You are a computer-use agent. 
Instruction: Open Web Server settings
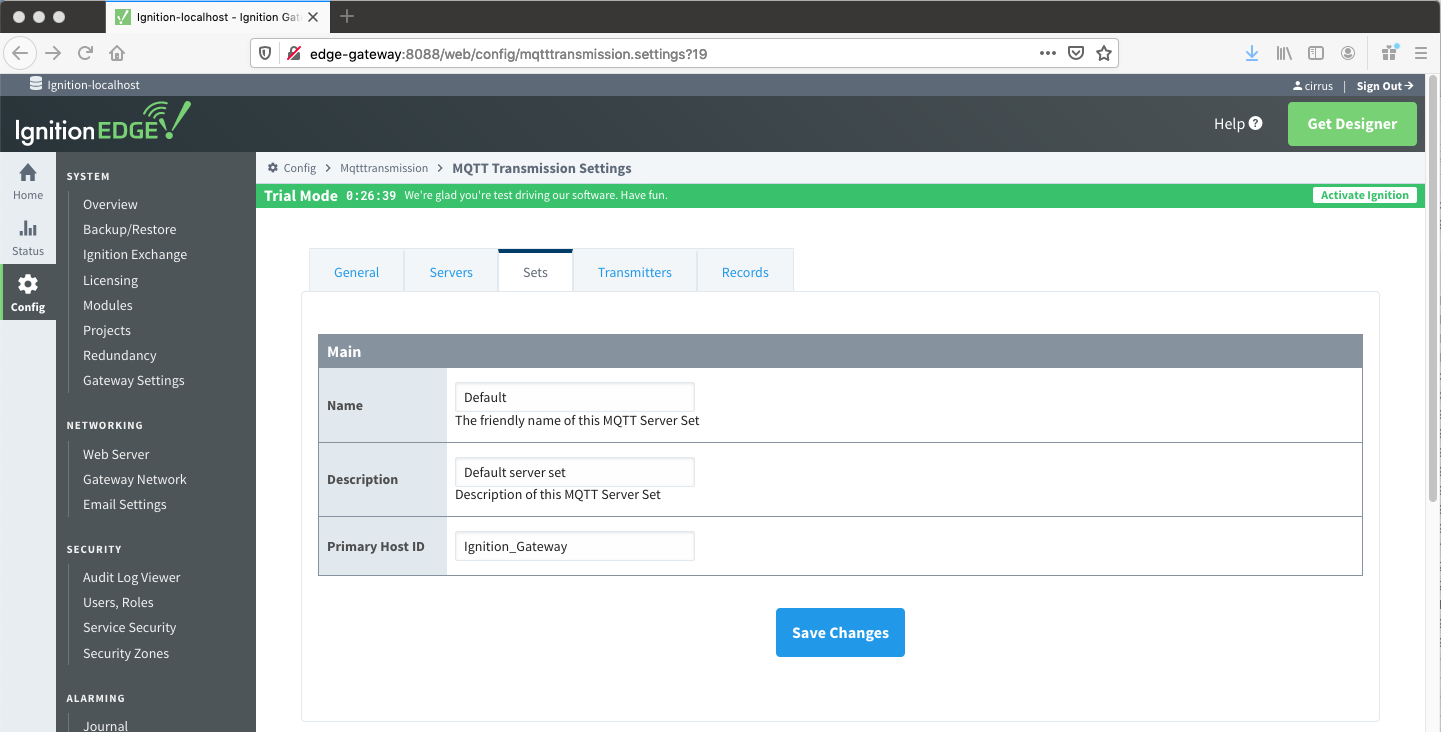tap(116, 454)
